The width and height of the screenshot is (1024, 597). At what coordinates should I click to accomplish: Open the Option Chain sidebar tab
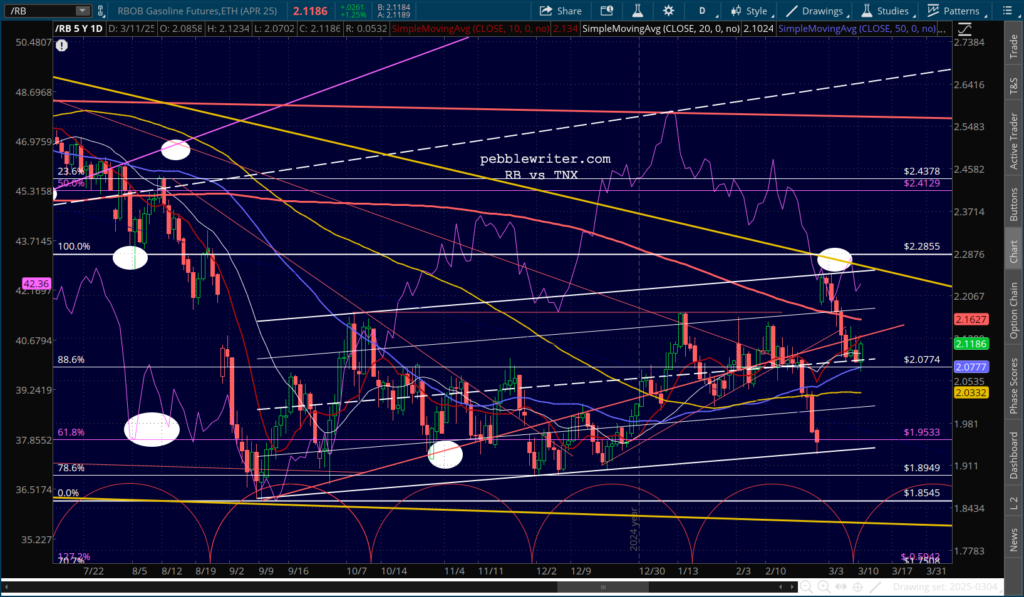[x=1014, y=310]
